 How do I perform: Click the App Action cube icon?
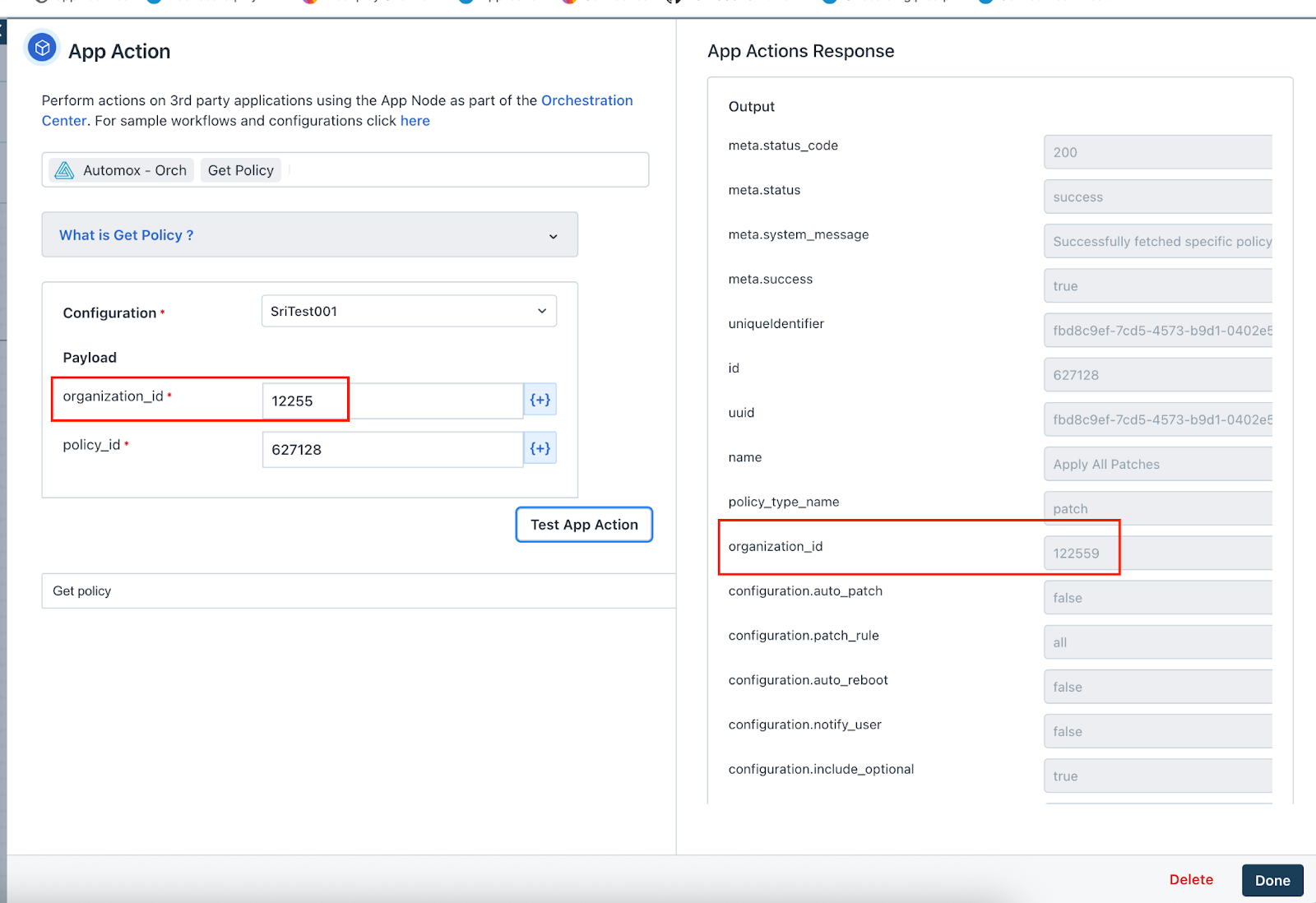click(x=43, y=48)
